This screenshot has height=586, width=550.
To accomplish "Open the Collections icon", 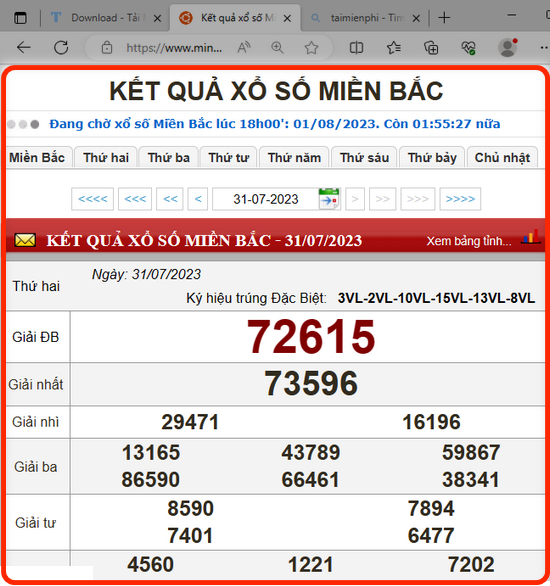I will 431,48.
